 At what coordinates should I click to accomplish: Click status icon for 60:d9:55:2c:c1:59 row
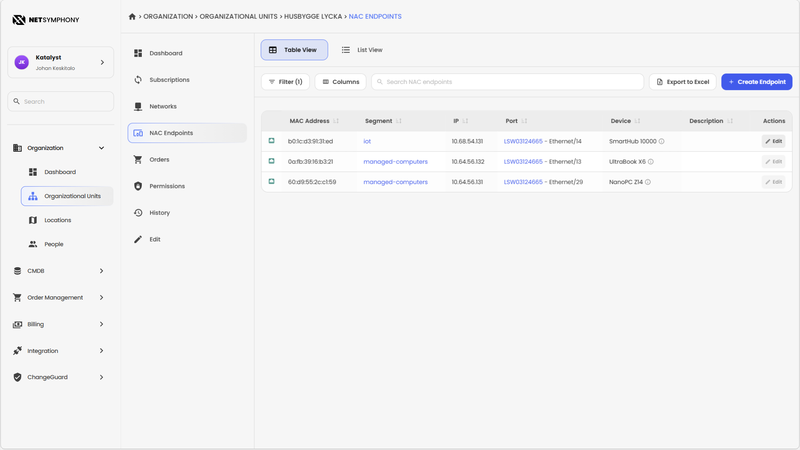[271, 182]
